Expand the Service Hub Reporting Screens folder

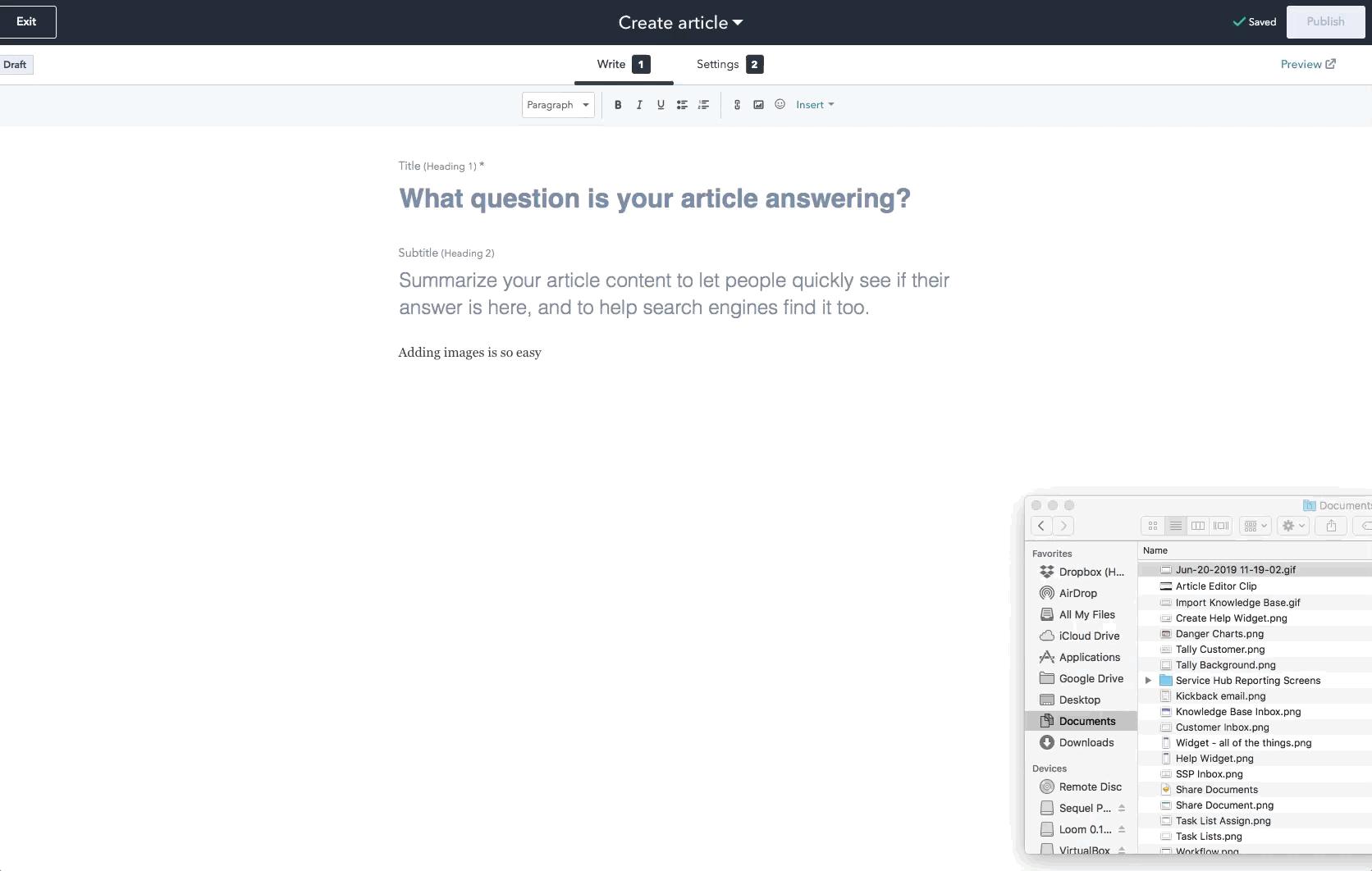(1148, 680)
